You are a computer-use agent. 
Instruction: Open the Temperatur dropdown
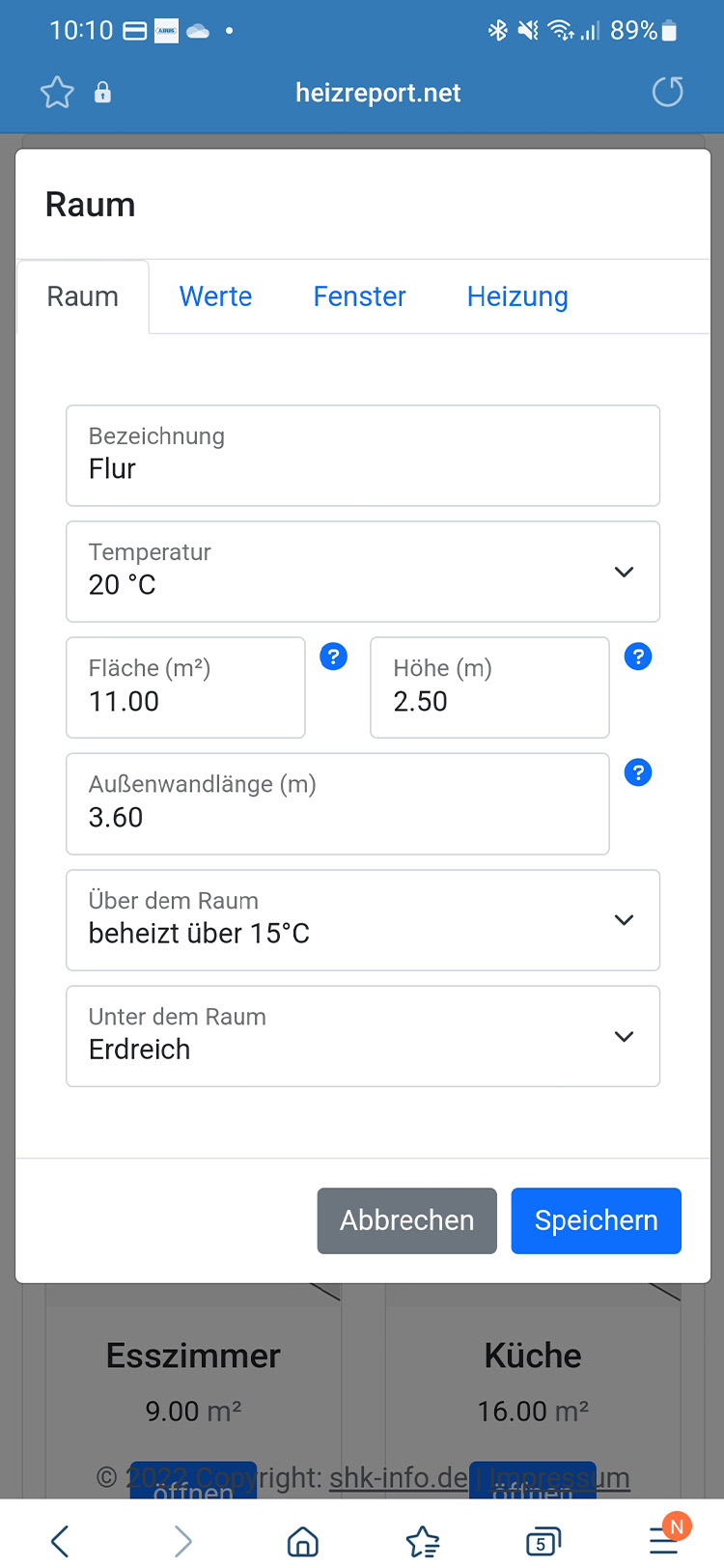pos(363,572)
